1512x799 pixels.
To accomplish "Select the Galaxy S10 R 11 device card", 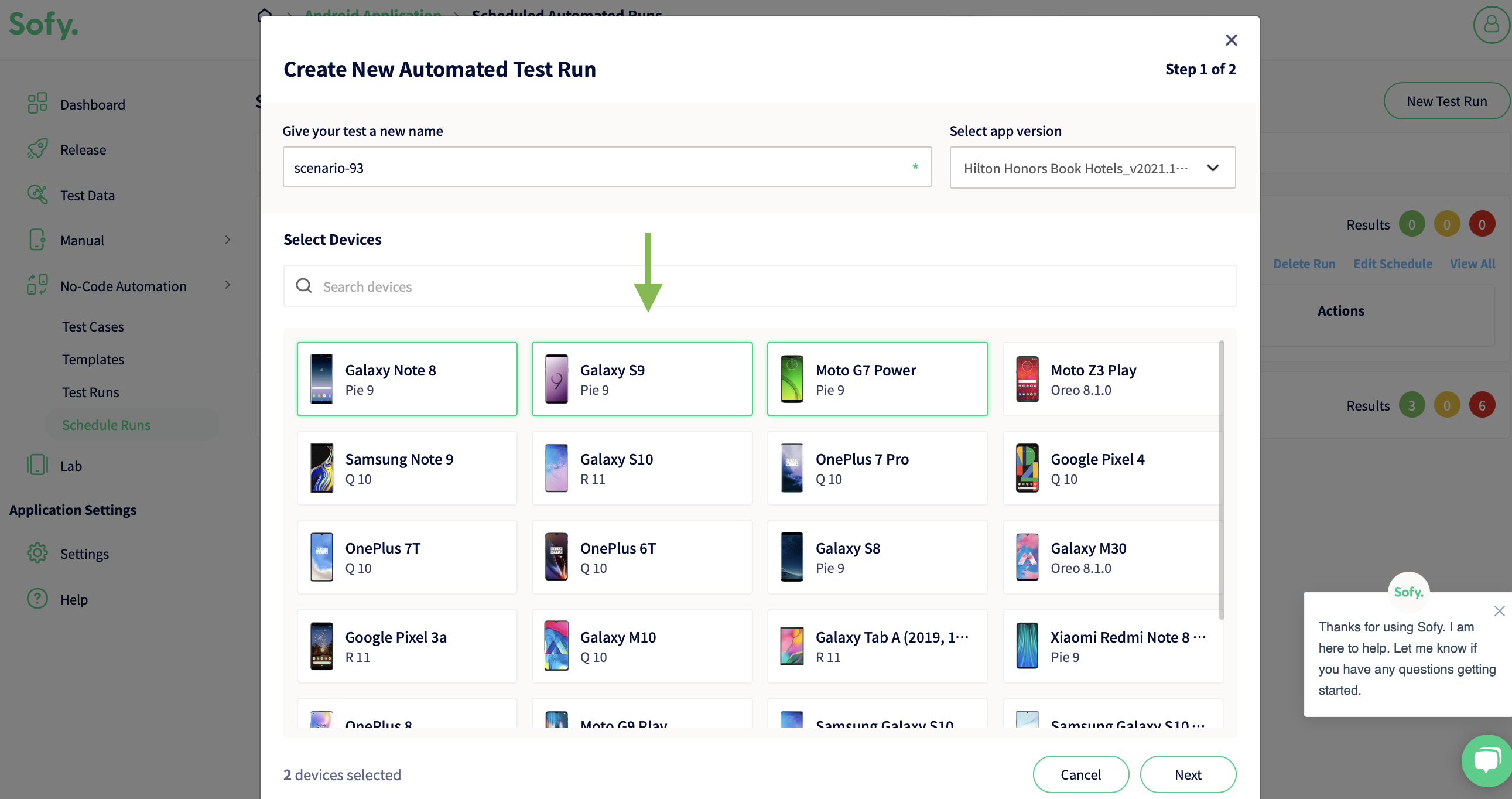I will [642, 468].
